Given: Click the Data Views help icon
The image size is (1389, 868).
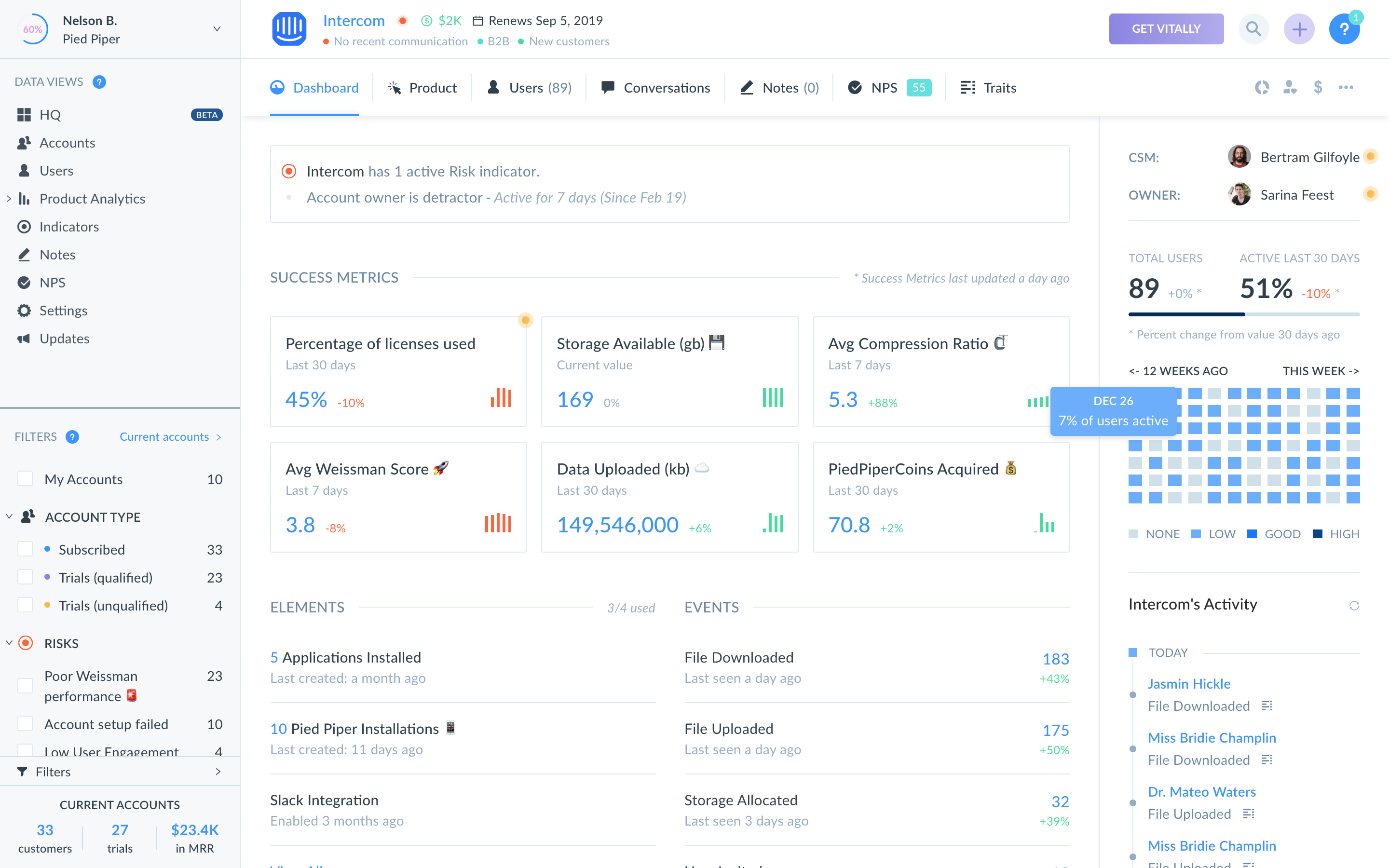Looking at the screenshot, I should coord(99,82).
